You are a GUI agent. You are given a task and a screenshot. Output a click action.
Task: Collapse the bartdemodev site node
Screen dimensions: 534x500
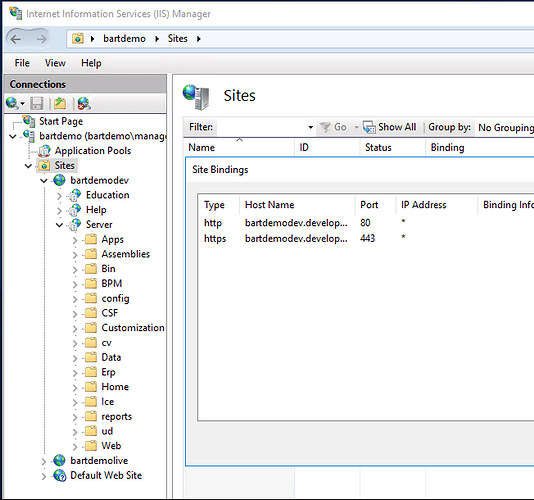point(44,181)
